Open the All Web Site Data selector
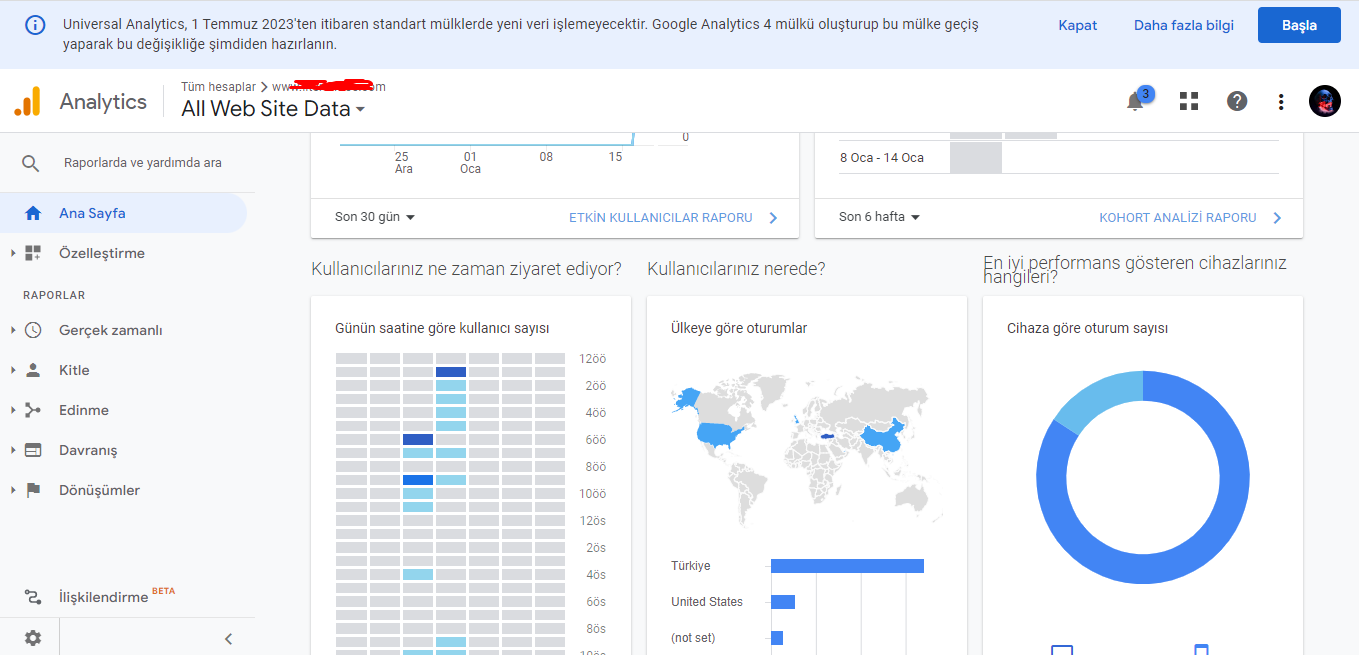The image size is (1359, 655). [273, 109]
